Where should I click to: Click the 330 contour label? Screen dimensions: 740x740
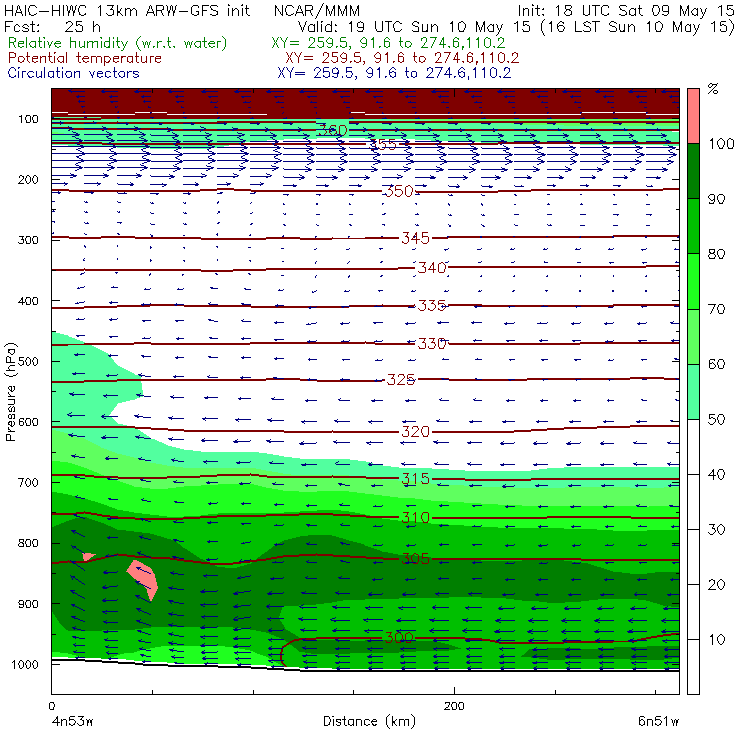point(432,343)
